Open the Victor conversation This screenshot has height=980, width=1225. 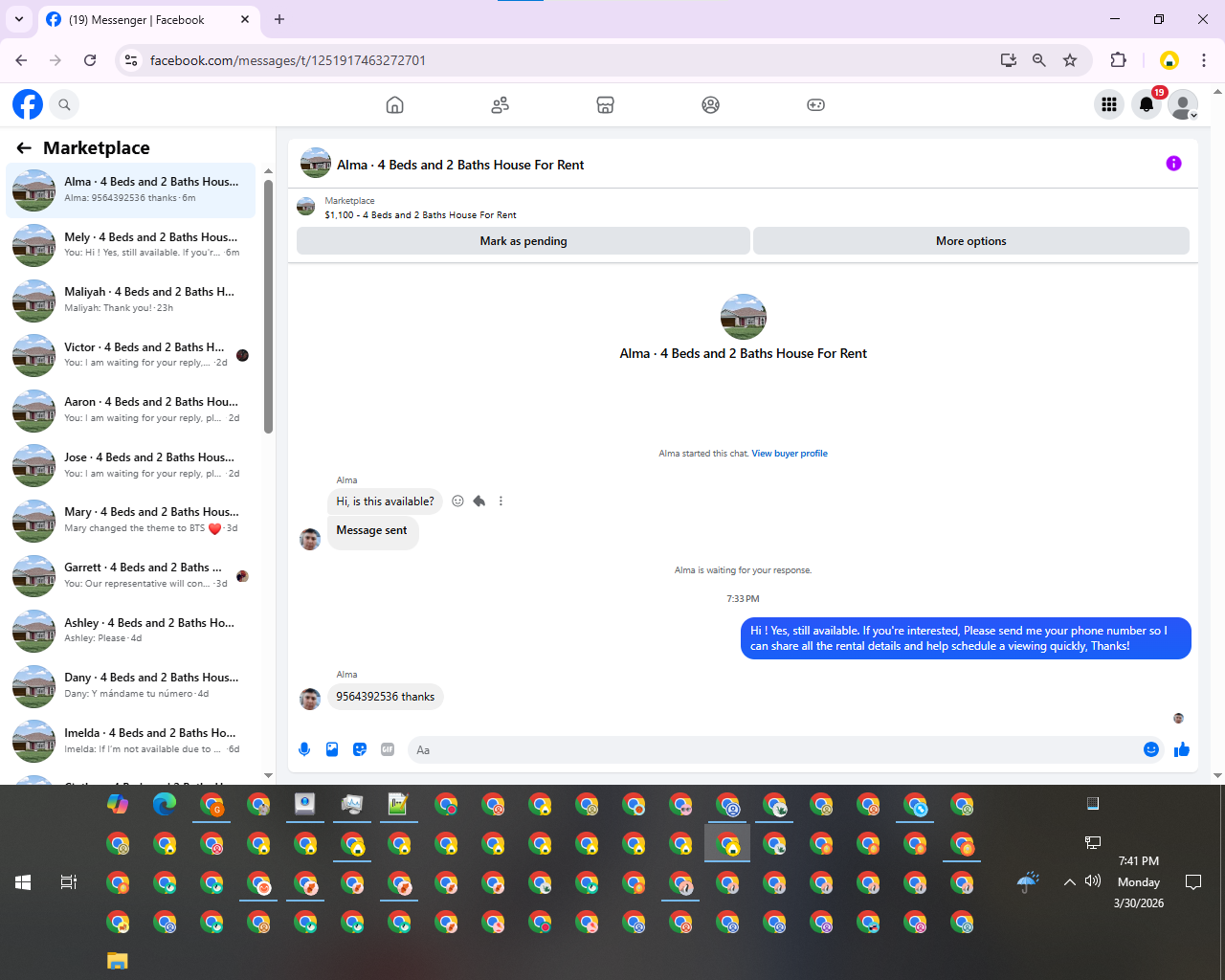point(131,355)
